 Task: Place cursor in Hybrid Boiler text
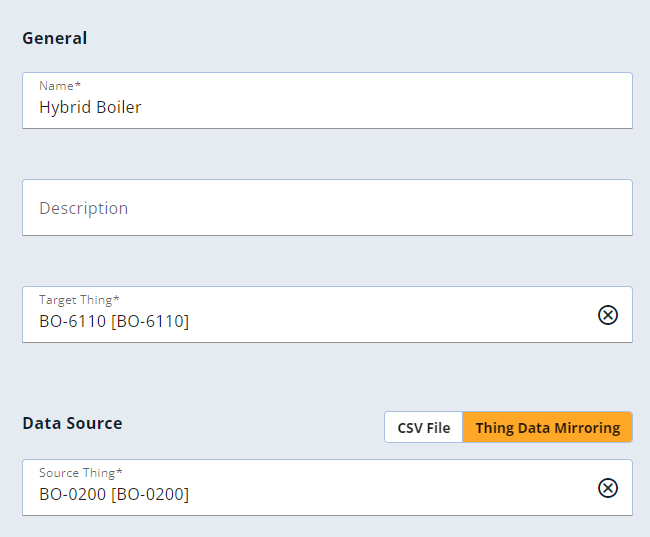[x=90, y=107]
